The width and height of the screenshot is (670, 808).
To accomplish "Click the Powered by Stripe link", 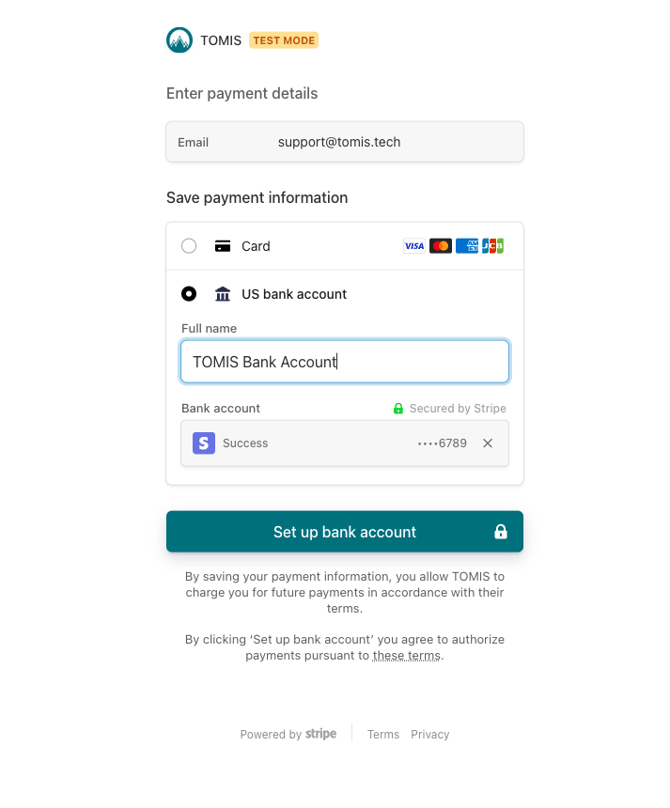I will click(288, 735).
